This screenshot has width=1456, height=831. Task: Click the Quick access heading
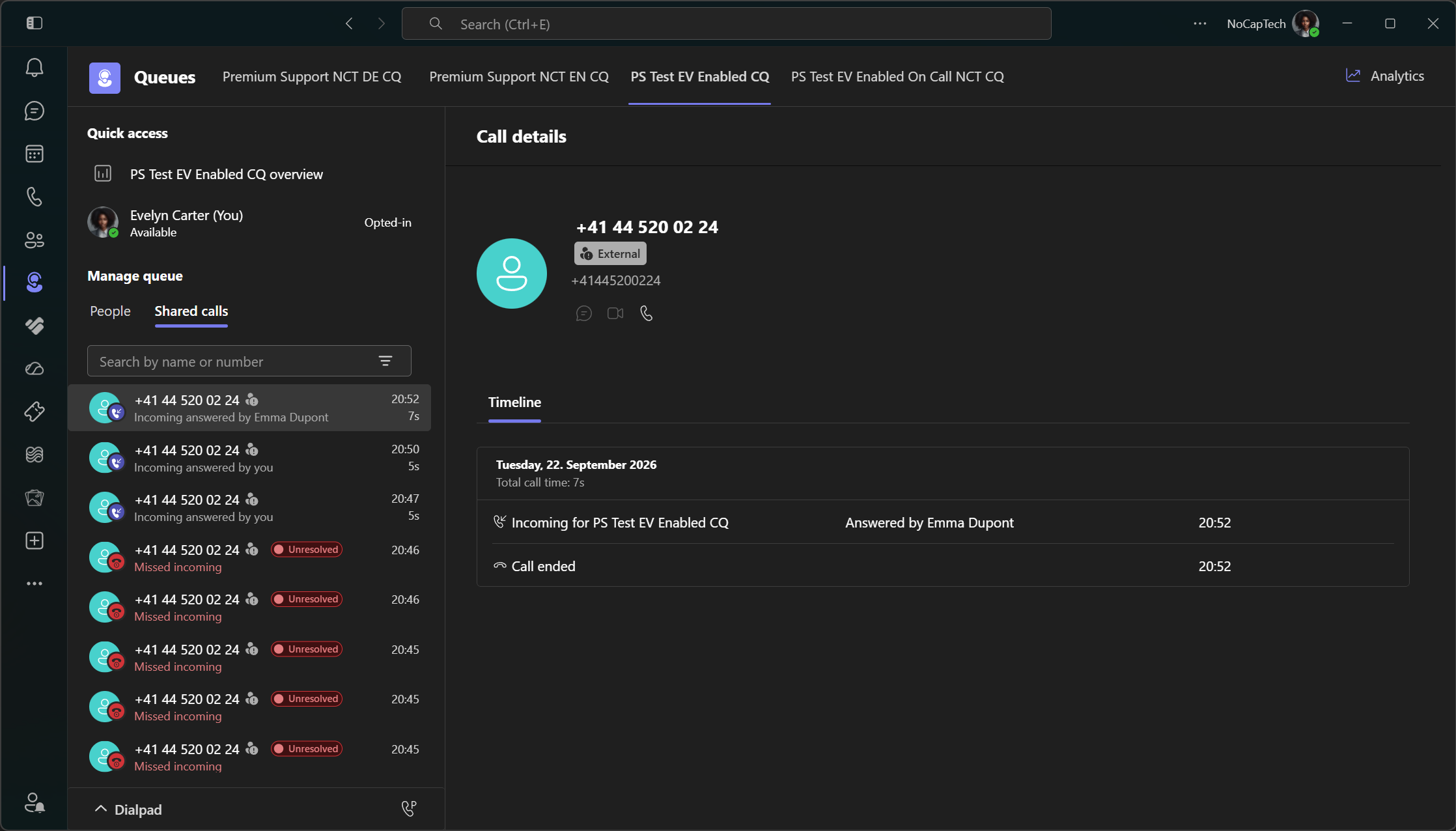pos(128,134)
